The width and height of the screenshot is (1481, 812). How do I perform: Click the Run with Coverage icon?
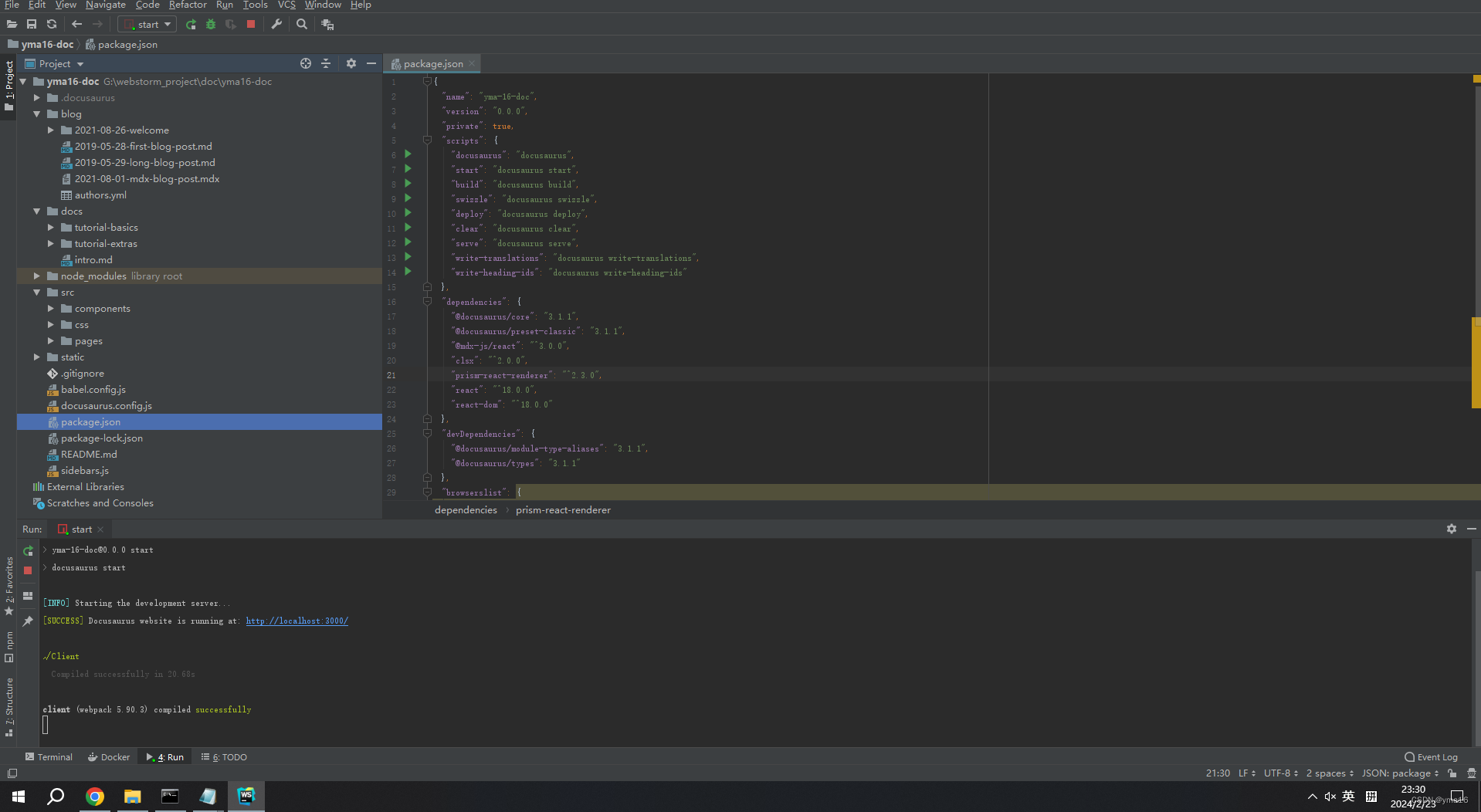231,25
